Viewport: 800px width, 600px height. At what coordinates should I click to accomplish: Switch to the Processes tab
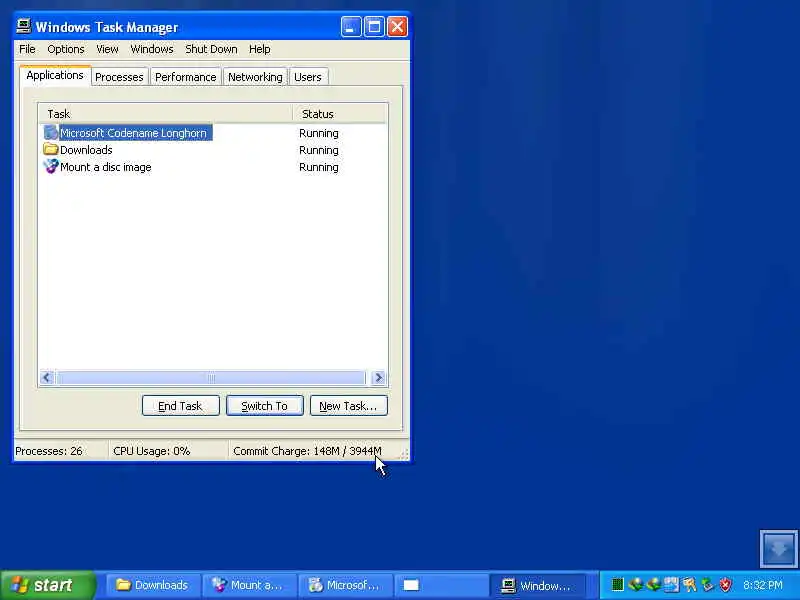(119, 77)
